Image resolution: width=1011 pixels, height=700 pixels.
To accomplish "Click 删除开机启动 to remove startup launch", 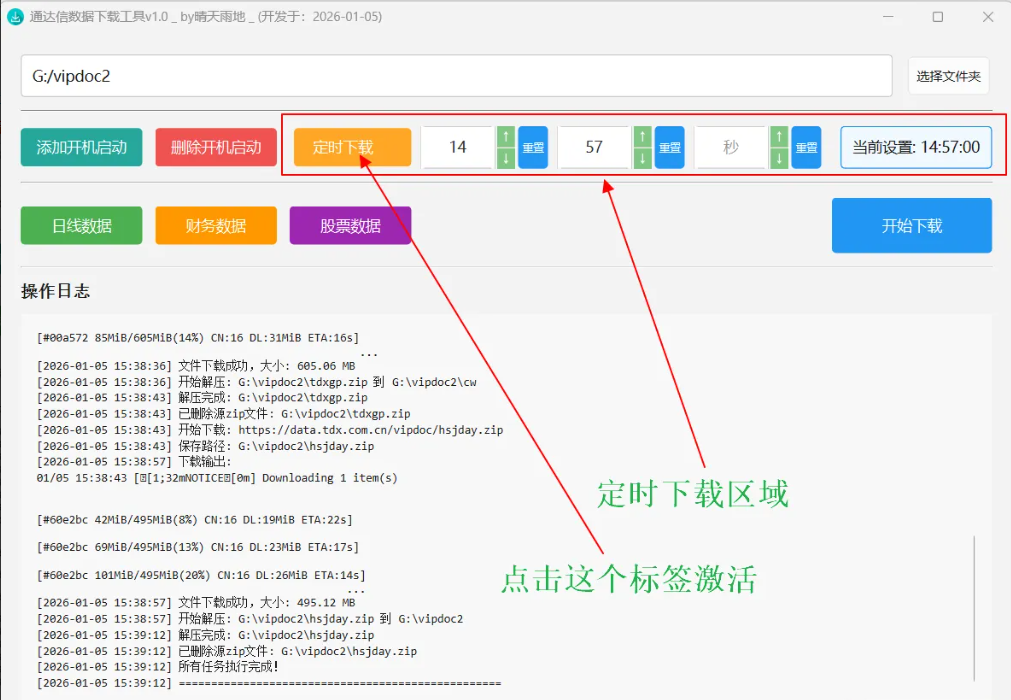I will [x=216, y=146].
